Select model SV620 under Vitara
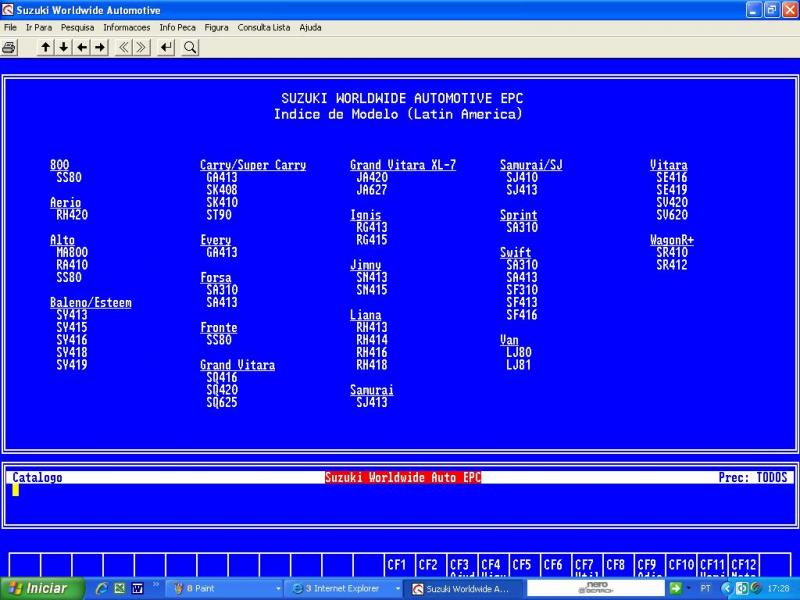 [x=672, y=215]
